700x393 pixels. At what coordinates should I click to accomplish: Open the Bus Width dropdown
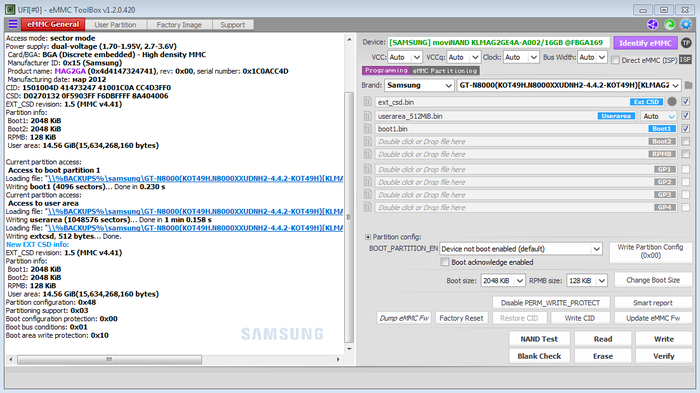pyautogui.click(x=592, y=57)
